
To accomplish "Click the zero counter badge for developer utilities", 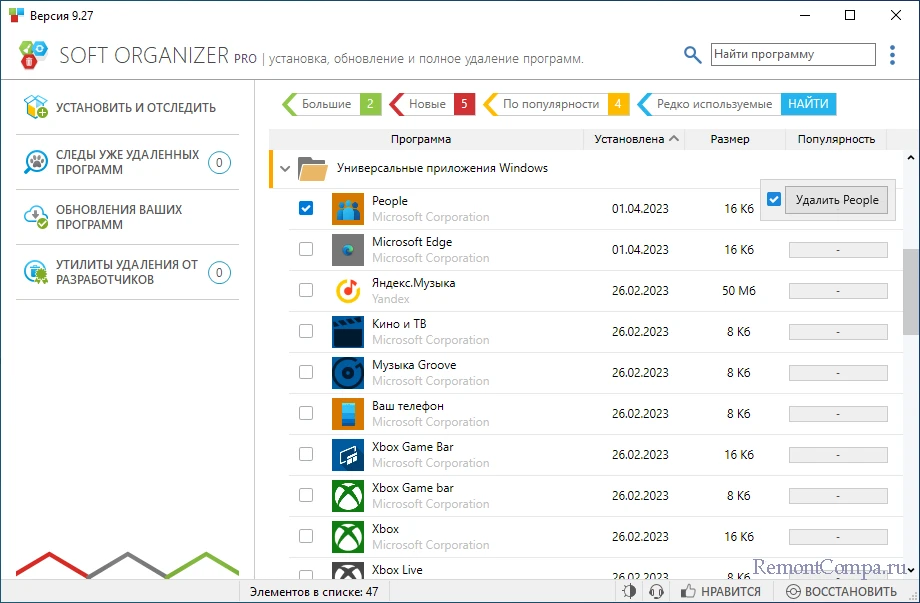I will click(x=219, y=273).
